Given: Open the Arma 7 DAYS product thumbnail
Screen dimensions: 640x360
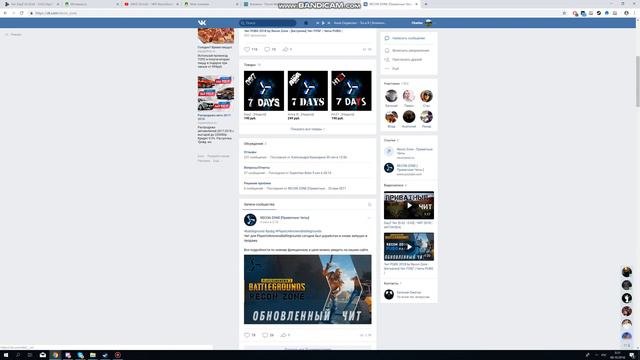Looking at the screenshot, I should coord(307,91).
